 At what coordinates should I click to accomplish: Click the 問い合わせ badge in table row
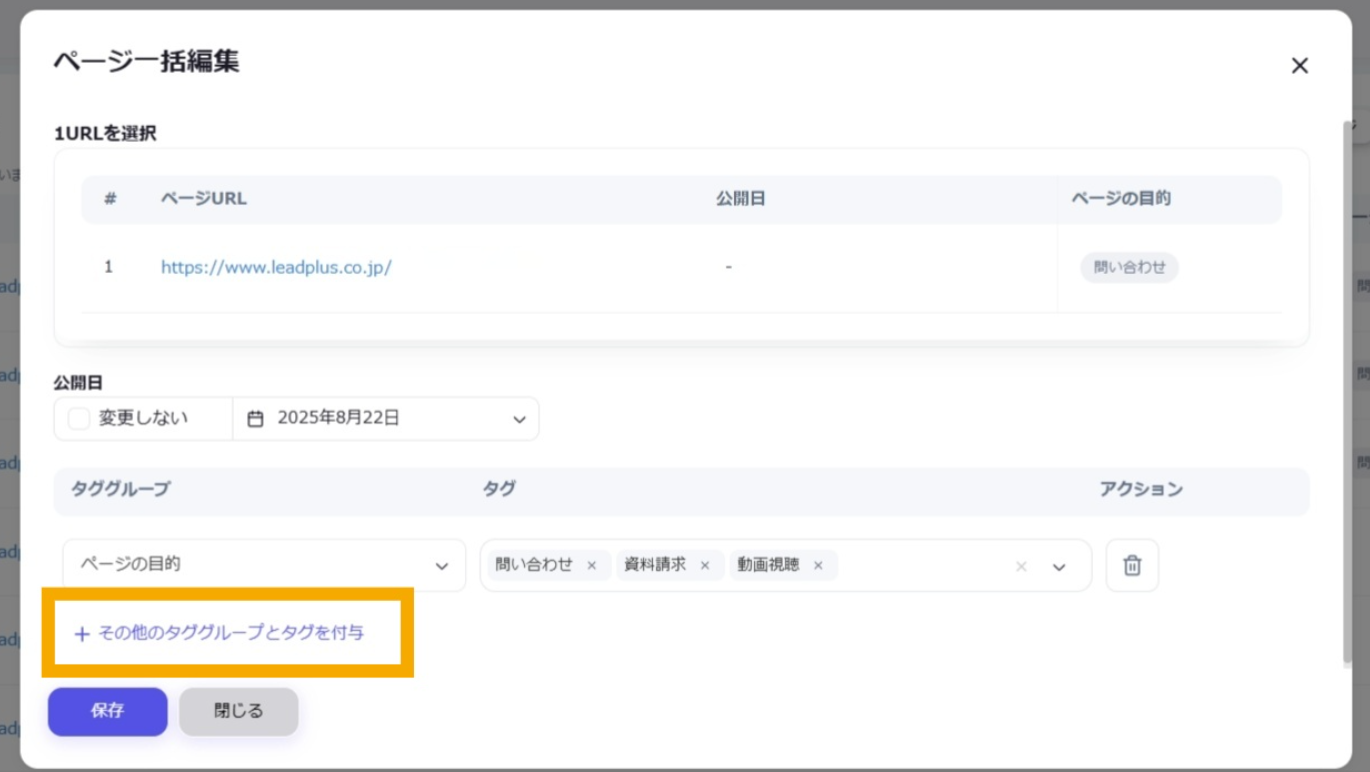[x=1129, y=267]
